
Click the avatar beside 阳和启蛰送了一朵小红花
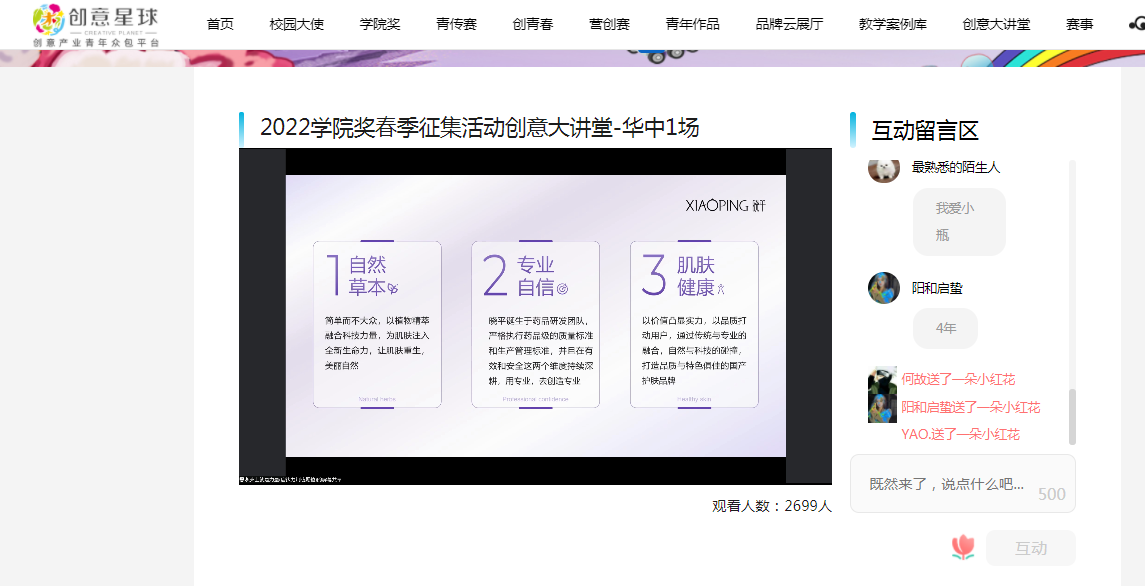pyautogui.click(x=882, y=408)
